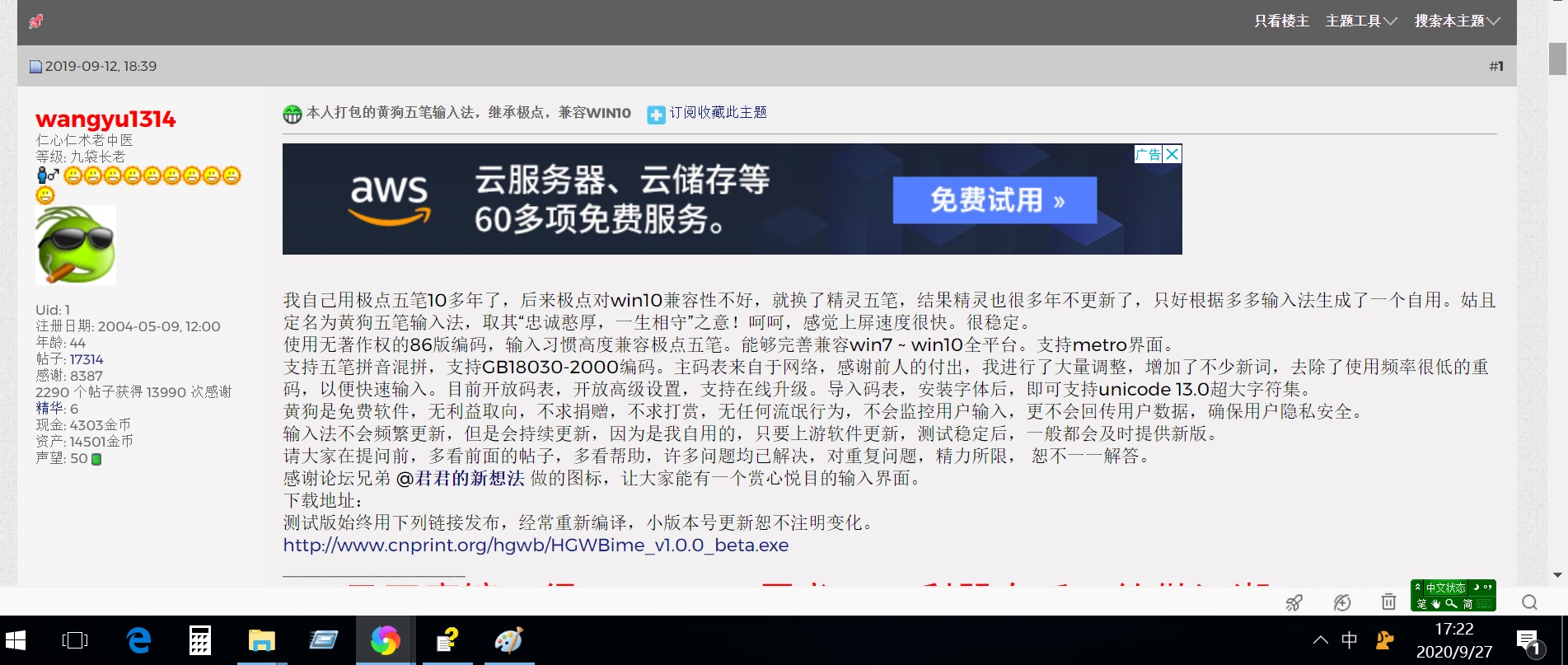Toggle 中文状态 on the green IME toolbar
The image size is (1568, 665).
tap(1445, 588)
